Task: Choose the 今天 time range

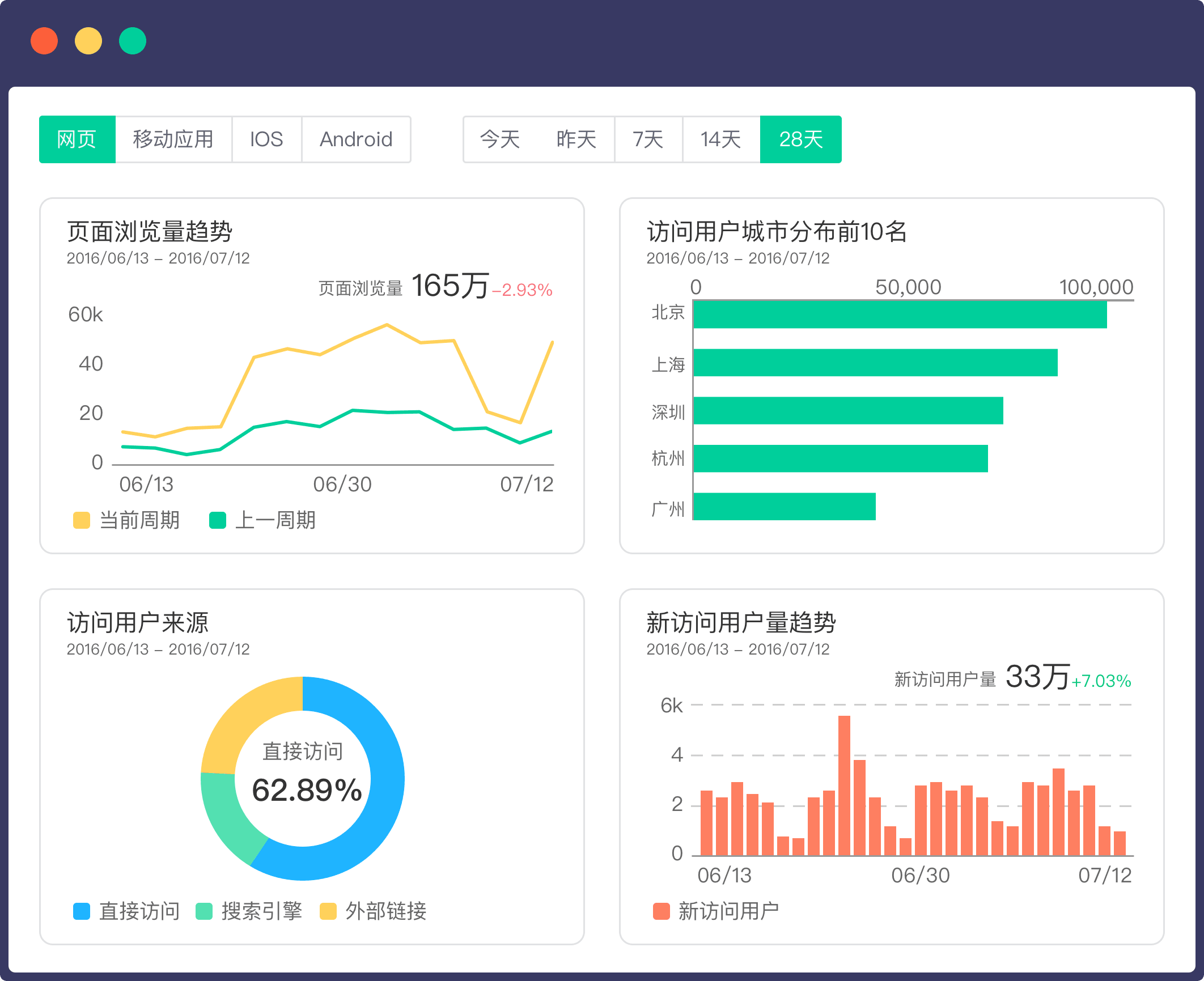Action: tap(500, 139)
